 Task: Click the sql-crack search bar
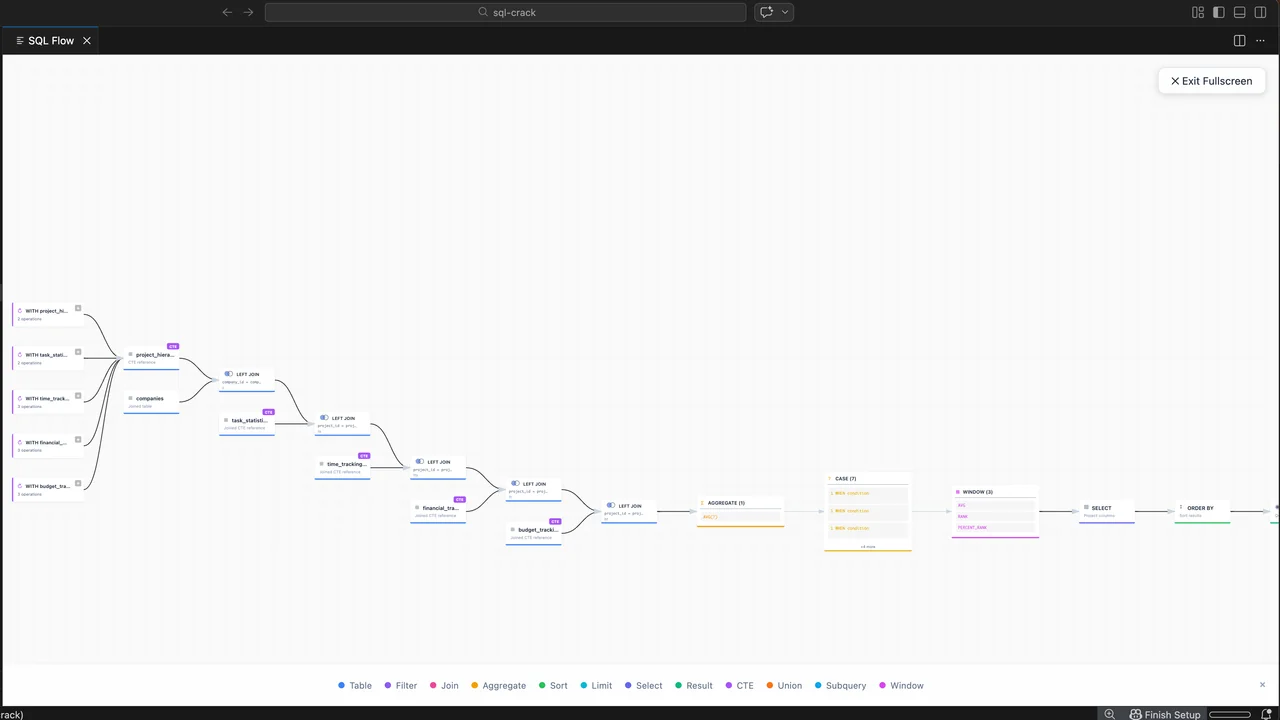[506, 12]
